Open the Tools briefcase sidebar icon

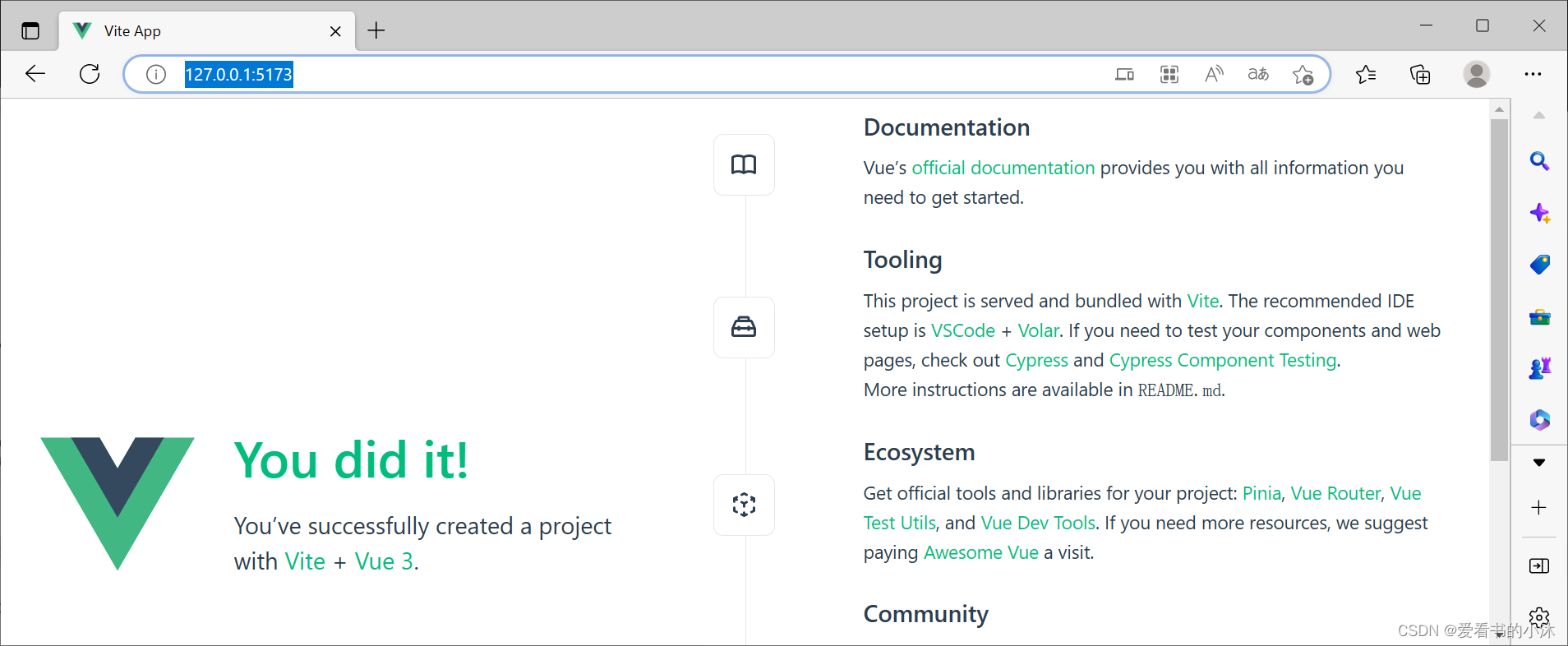tap(1539, 317)
